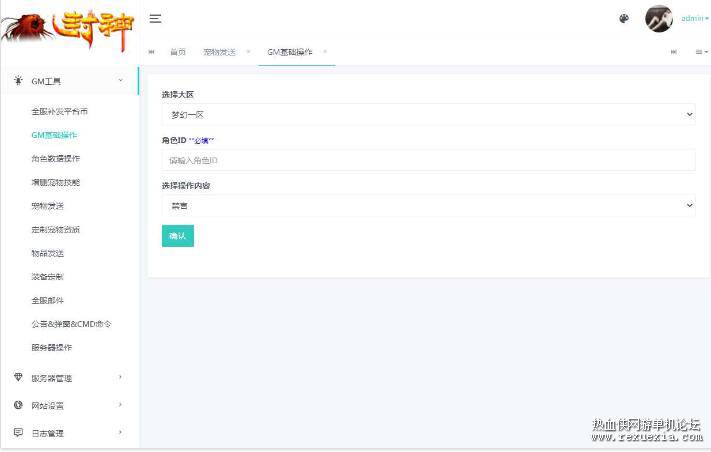711x452 pixels.
Task: Open 定制宠物资质 in the sidebar
Action: pos(55,229)
